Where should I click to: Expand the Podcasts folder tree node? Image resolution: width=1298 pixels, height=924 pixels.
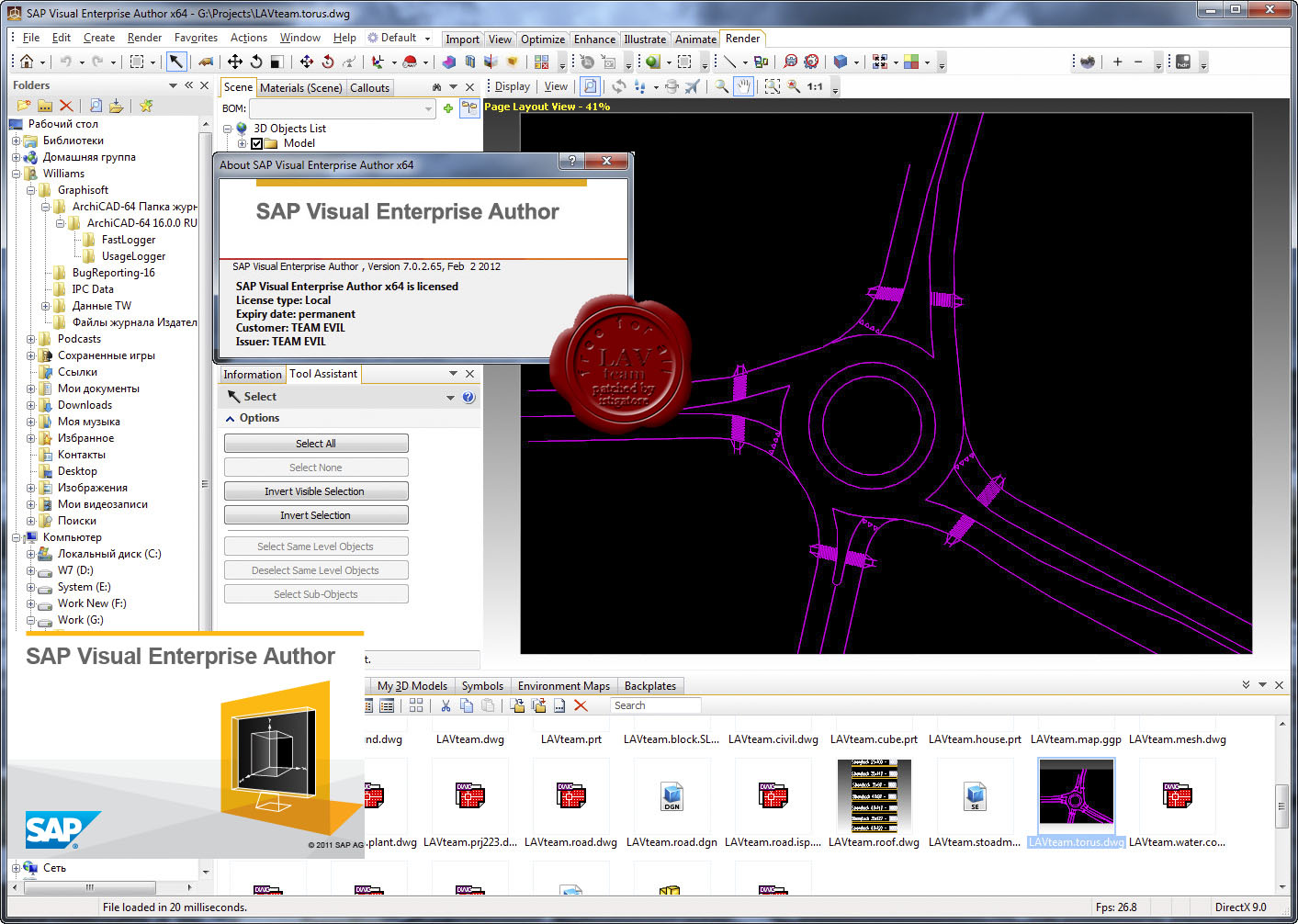pyautogui.click(x=30, y=339)
